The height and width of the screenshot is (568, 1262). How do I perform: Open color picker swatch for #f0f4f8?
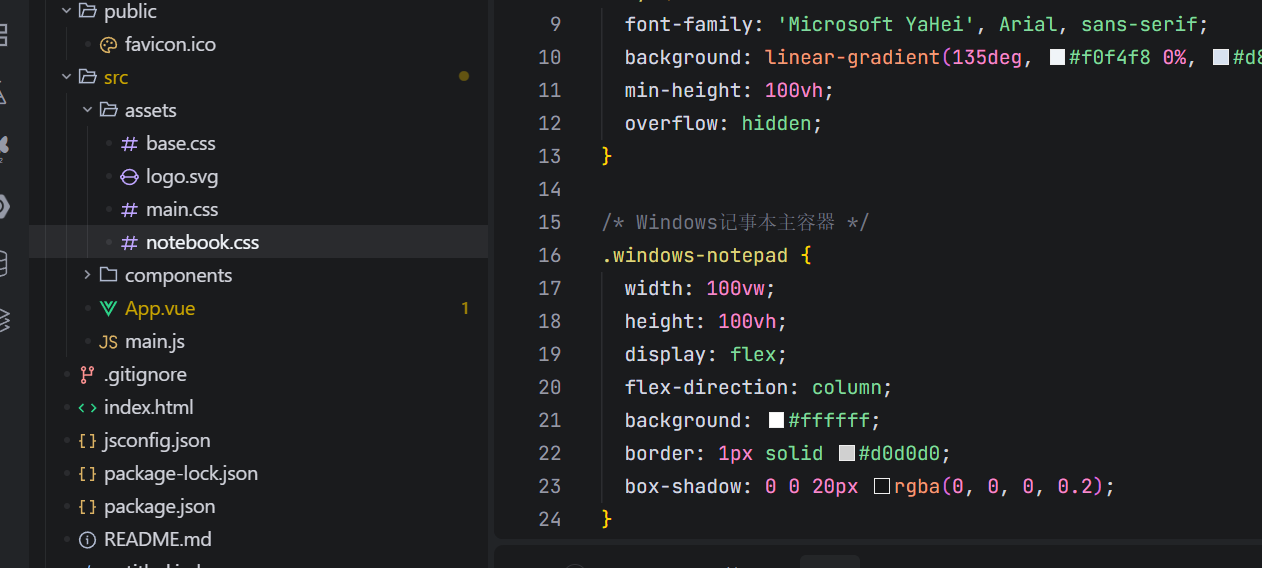tap(1057, 57)
